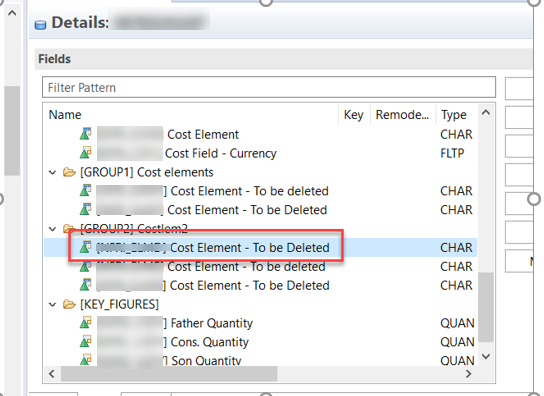Click the Father Quantity field icon
The image size is (544, 396).
point(85,323)
